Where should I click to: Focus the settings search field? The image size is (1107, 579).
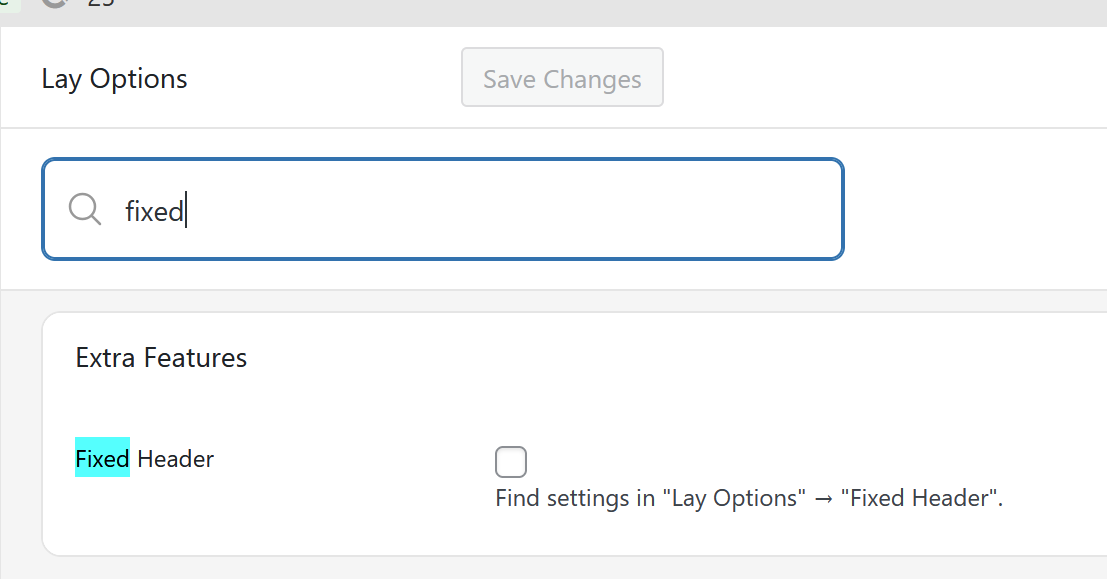500,209
